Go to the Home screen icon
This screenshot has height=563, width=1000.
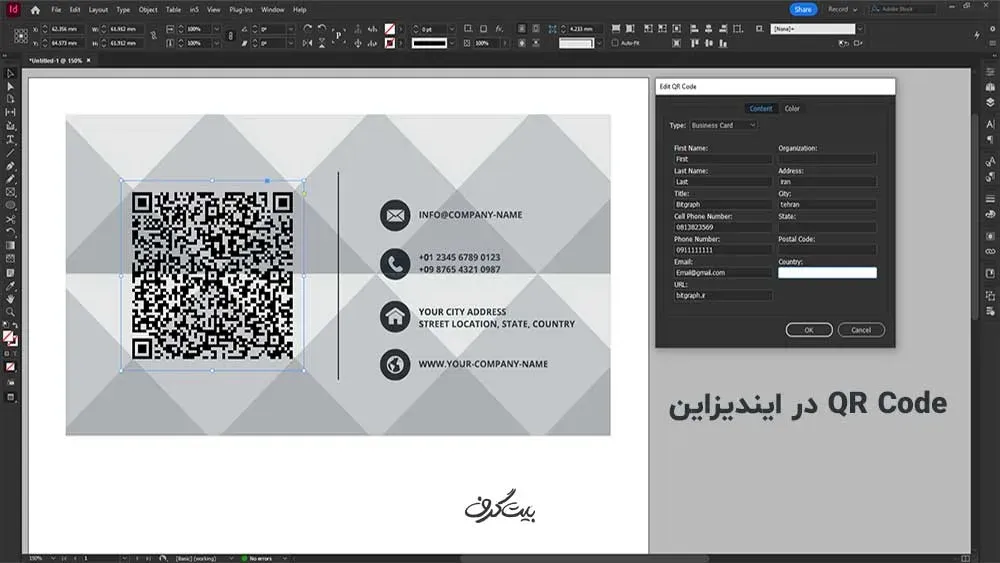point(35,10)
